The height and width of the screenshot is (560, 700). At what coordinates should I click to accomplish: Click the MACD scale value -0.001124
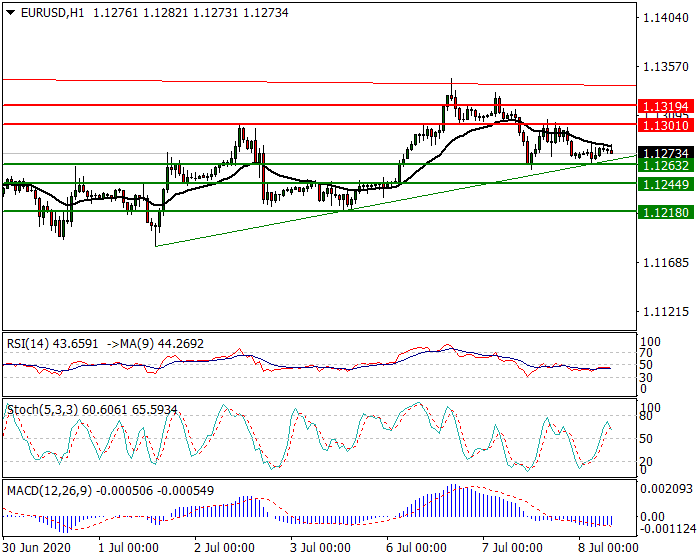click(668, 529)
